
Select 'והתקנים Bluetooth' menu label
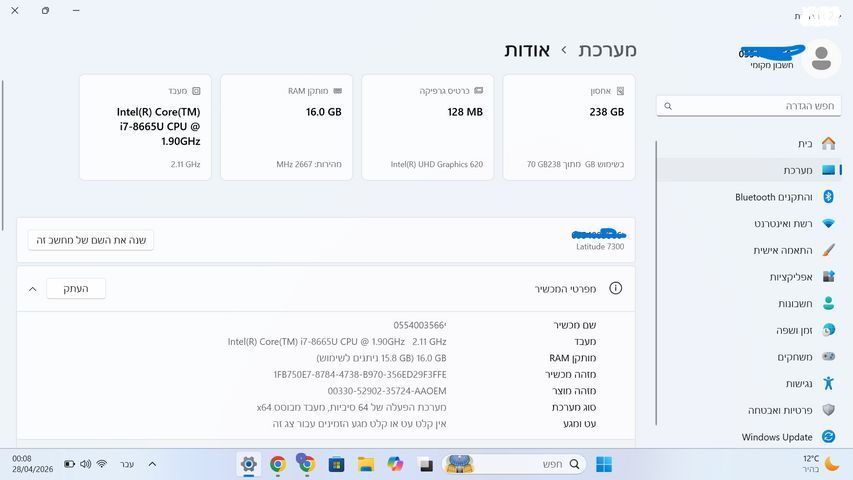[773, 197]
